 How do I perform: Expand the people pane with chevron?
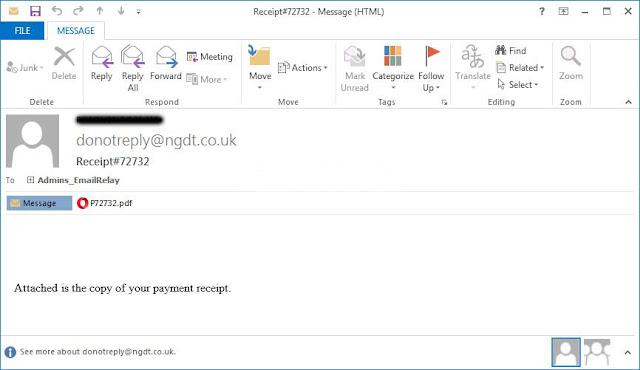tap(628, 352)
